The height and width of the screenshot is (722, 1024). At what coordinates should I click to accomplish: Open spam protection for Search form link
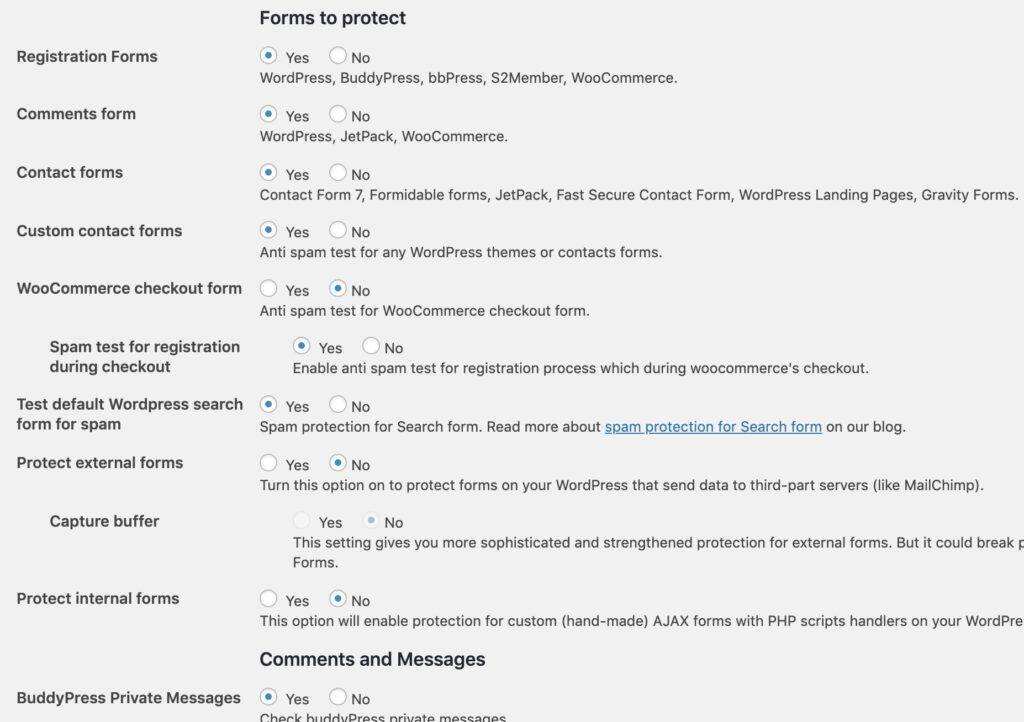713,427
